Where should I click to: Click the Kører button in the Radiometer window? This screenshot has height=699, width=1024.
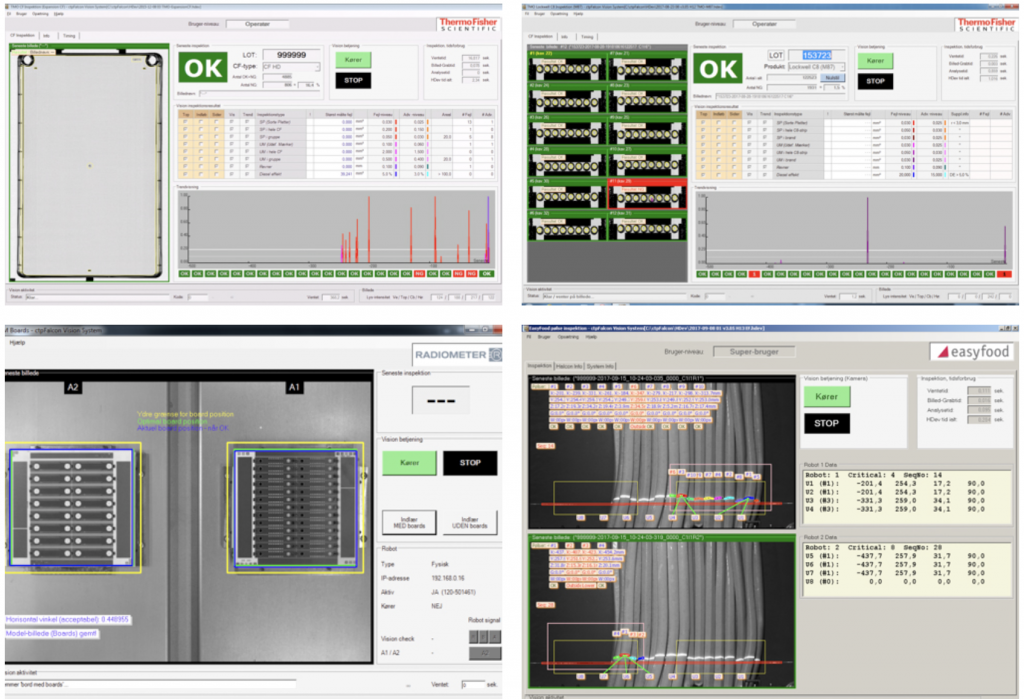[409, 463]
